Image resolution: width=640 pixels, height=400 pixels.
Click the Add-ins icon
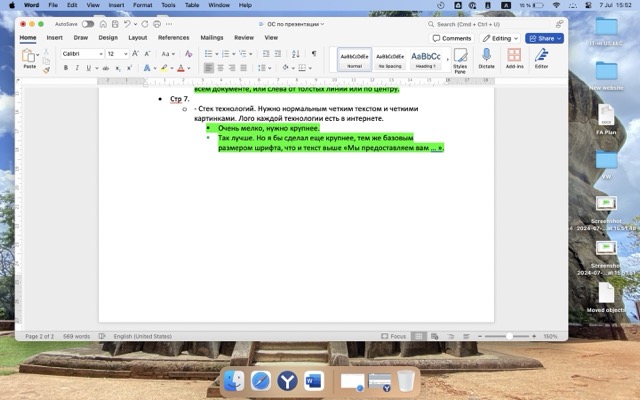point(514,58)
